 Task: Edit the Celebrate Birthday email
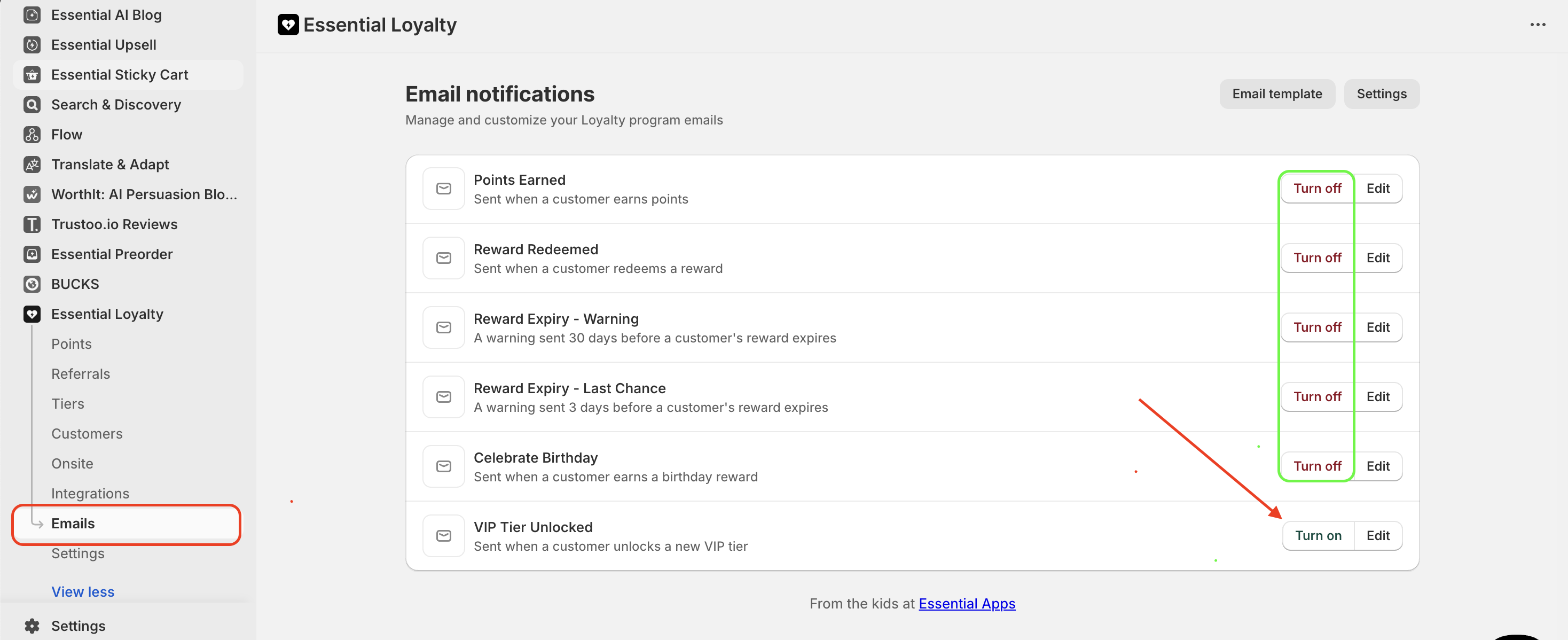pos(1377,466)
